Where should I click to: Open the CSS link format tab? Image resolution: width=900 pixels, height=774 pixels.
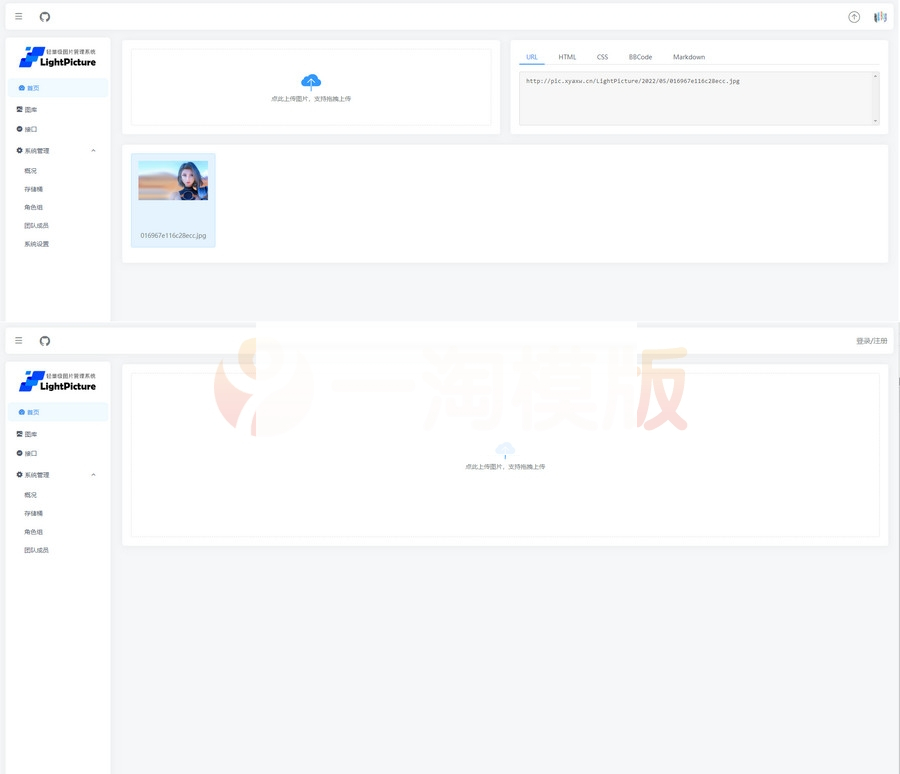602,57
